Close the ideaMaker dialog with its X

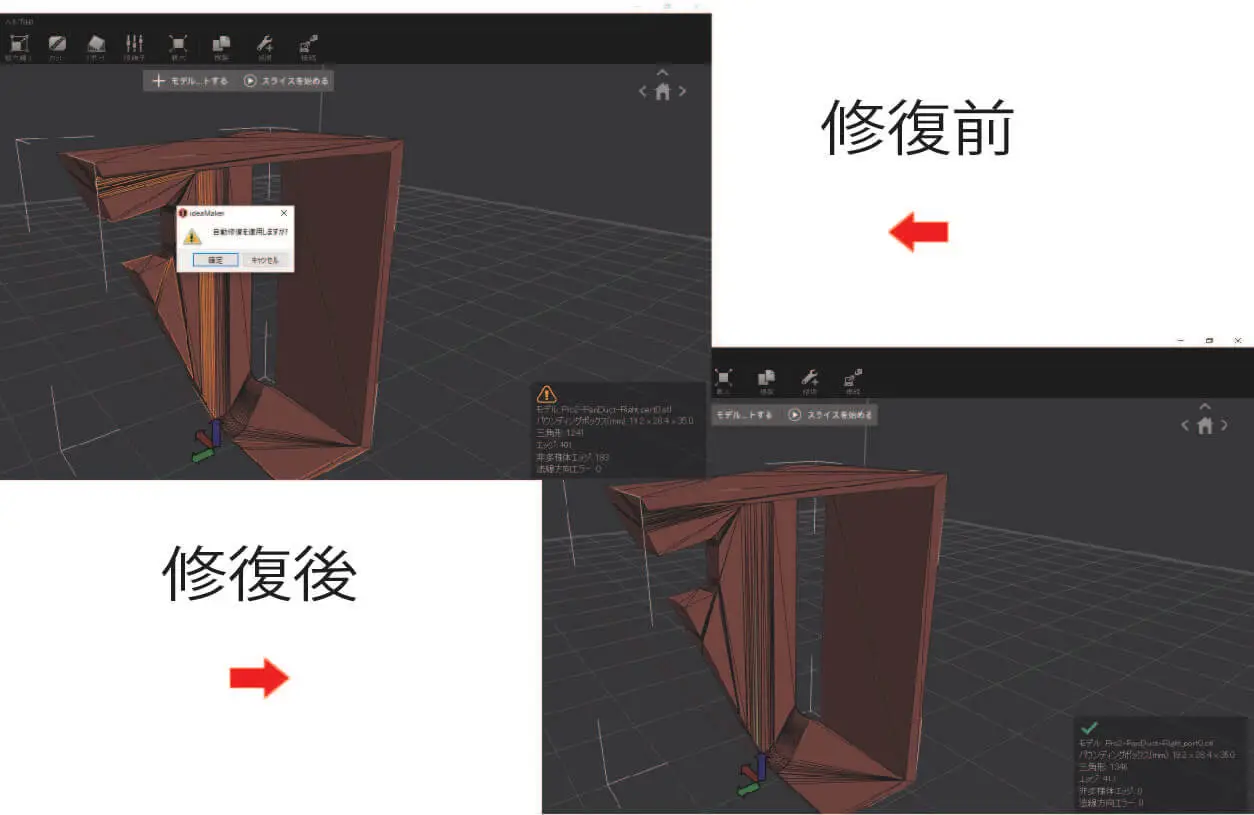point(283,213)
